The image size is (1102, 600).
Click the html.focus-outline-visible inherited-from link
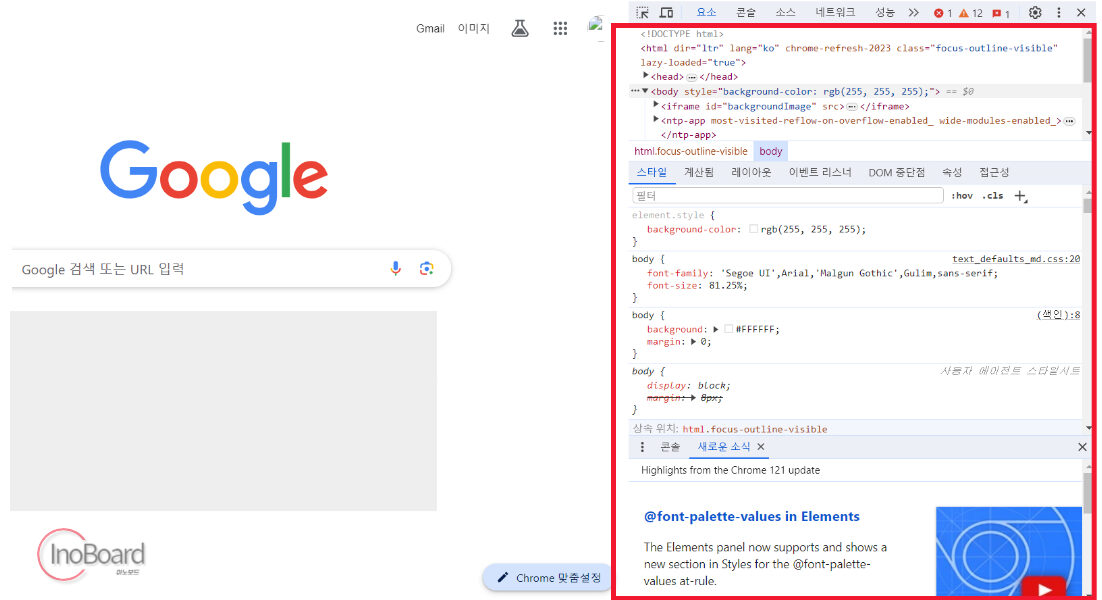754,429
